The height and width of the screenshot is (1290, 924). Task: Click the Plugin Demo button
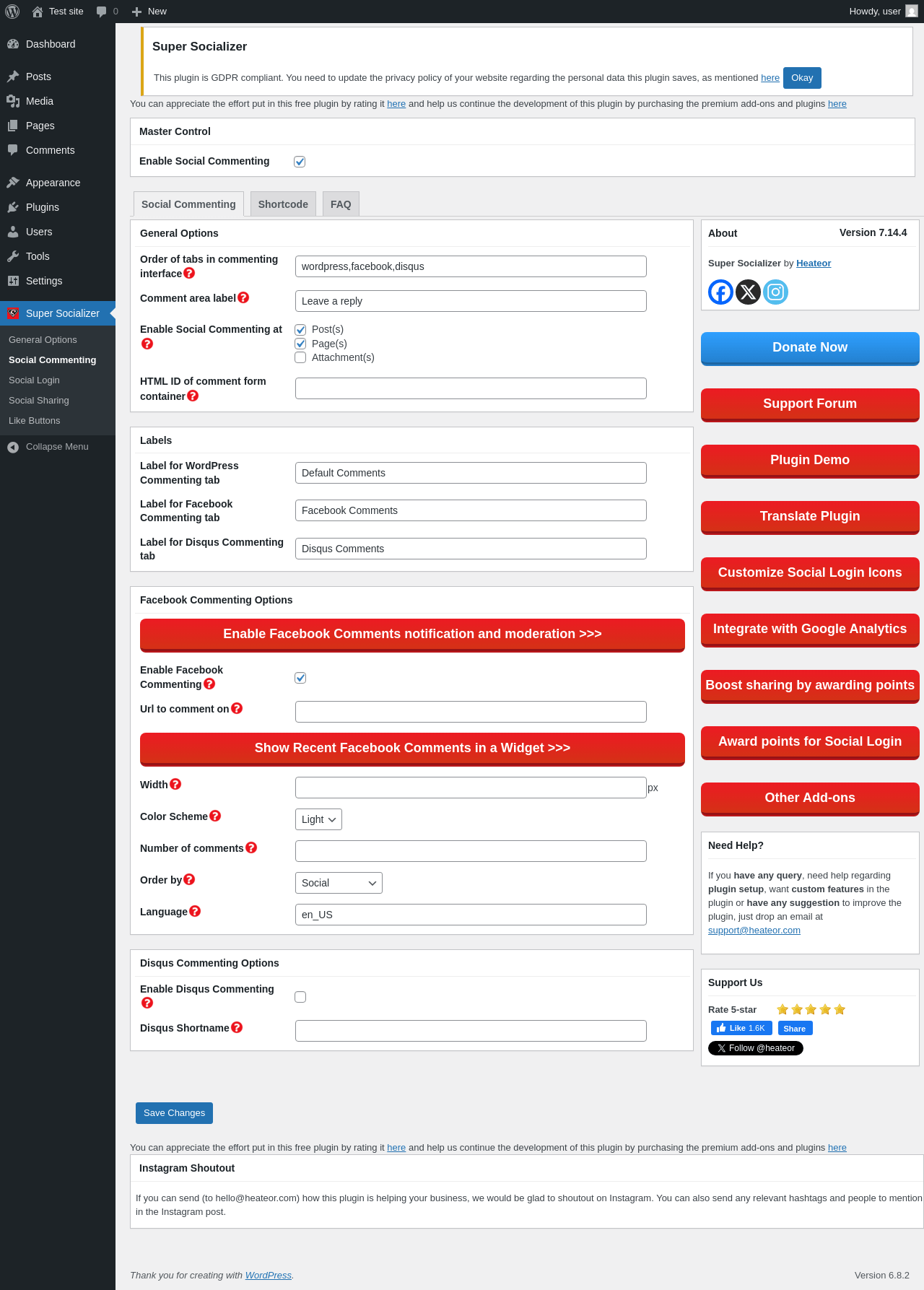point(810,461)
